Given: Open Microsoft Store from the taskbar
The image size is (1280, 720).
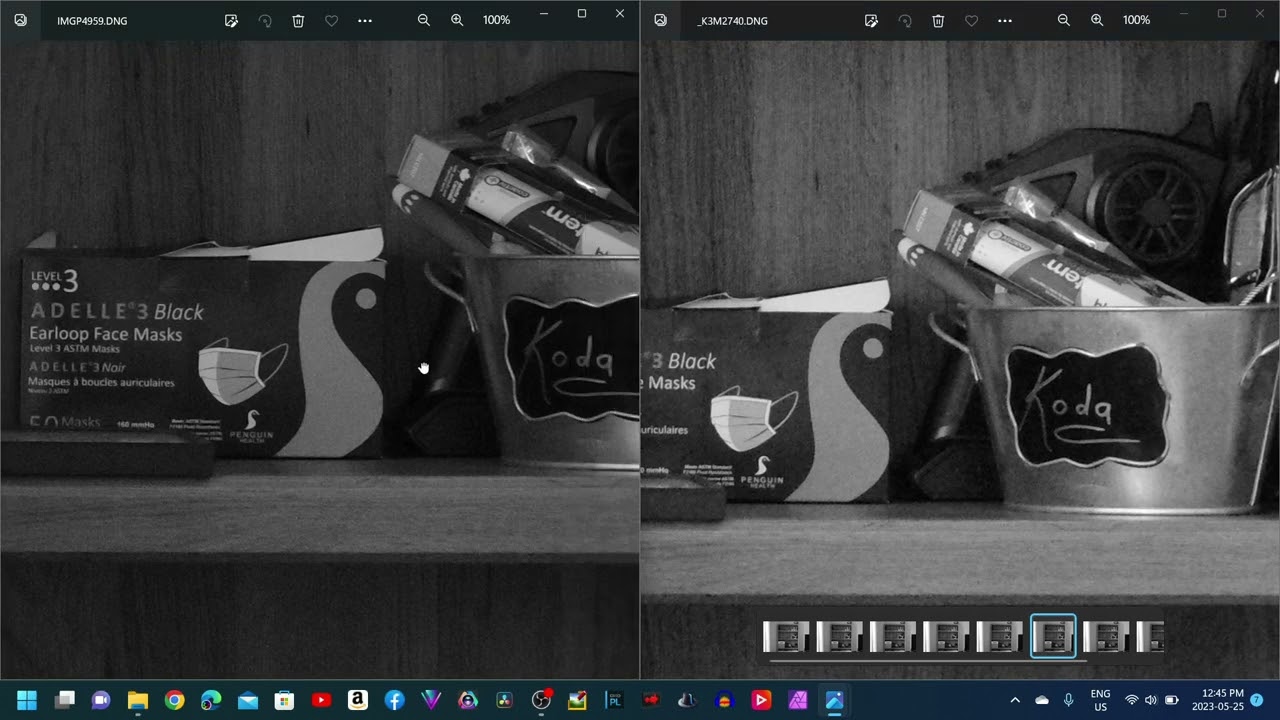Looking at the screenshot, I should coord(284,700).
